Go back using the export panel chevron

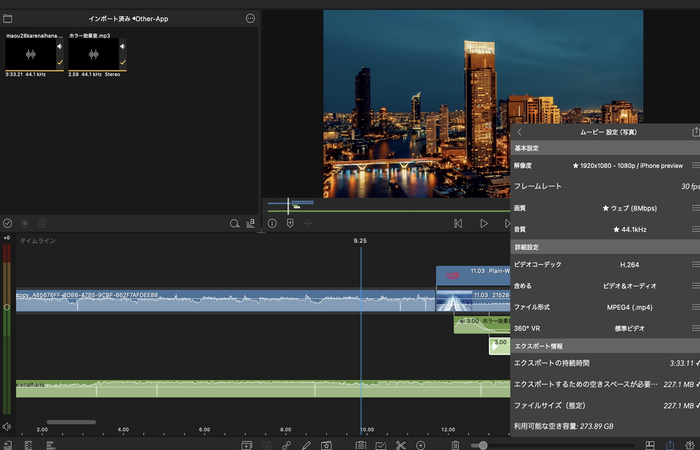pos(519,131)
